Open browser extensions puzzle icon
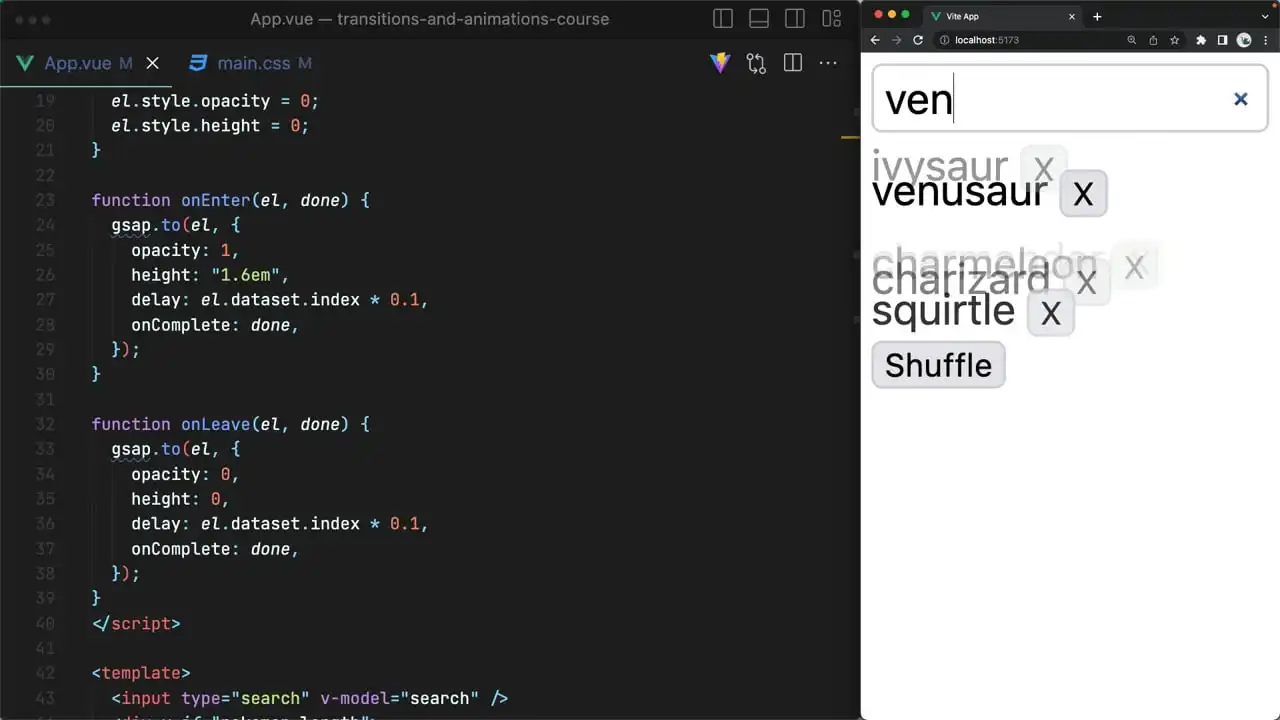 click(1201, 40)
